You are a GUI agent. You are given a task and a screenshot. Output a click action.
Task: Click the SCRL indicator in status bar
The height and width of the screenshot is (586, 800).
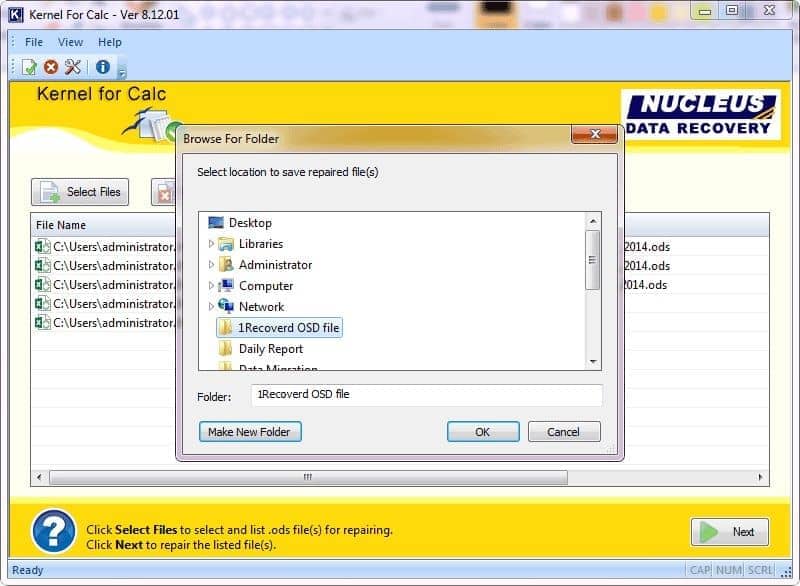coord(761,570)
